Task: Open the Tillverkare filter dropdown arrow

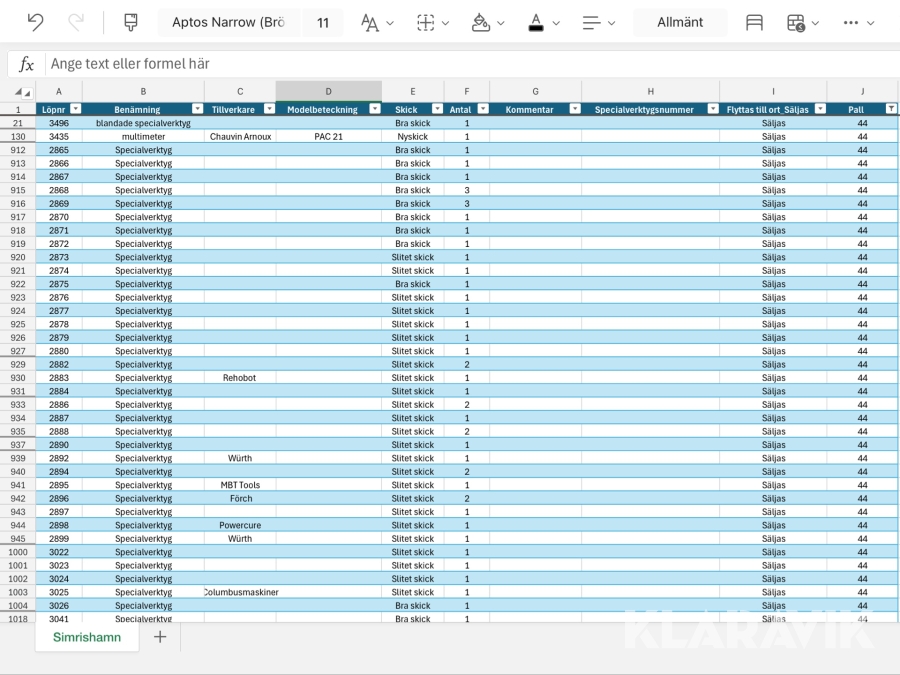Action: (267, 109)
